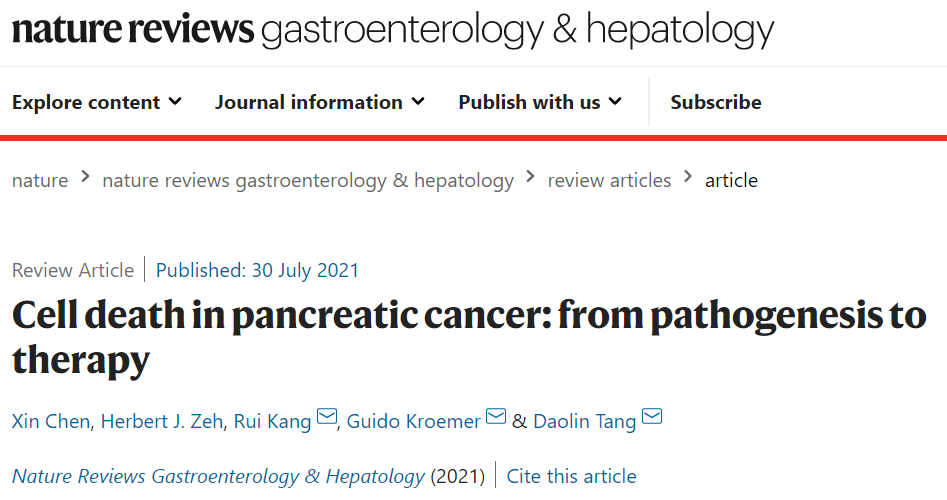Navigate to review articles breadcrumb
The height and width of the screenshot is (500, 947).
coord(609,181)
